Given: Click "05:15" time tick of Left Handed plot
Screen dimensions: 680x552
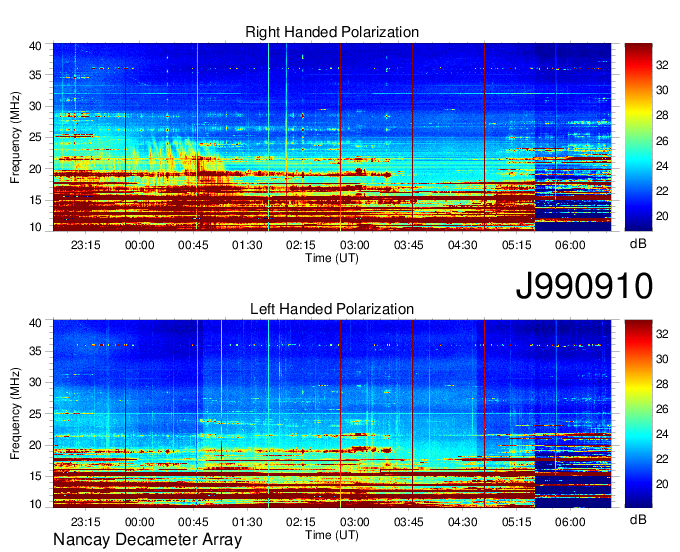Looking at the screenshot, I should pyautogui.click(x=517, y=522).
